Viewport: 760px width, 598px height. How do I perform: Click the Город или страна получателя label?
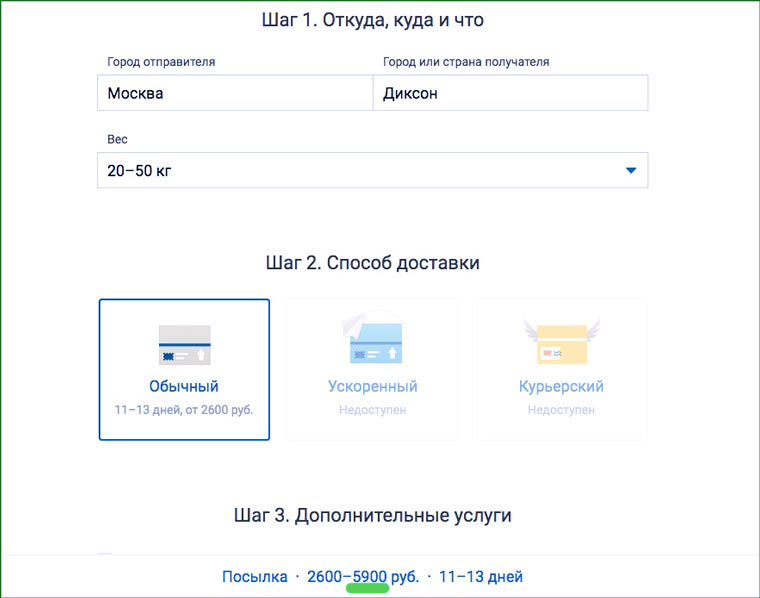click(x=466, y=62)
